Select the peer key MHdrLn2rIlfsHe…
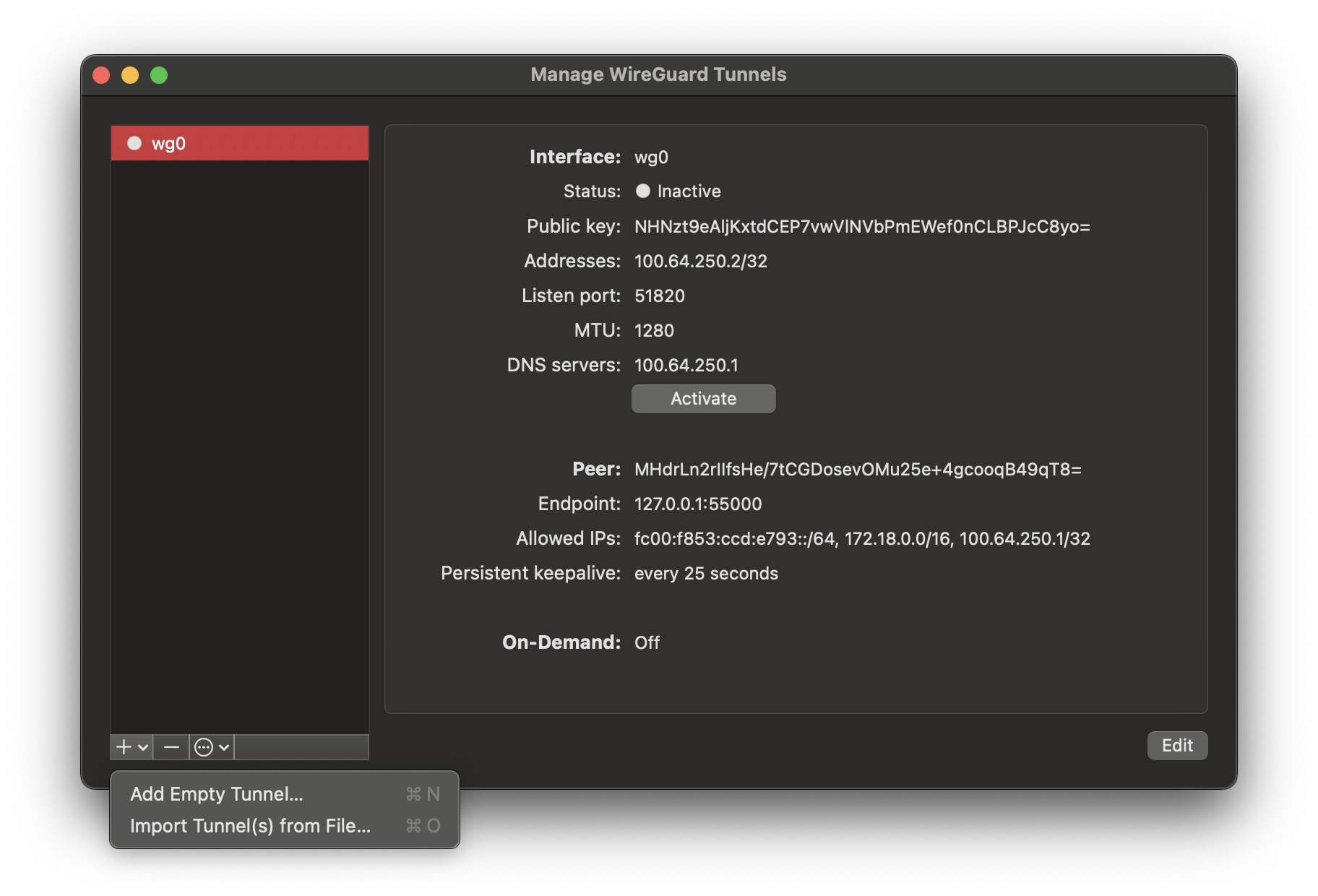Viewport: 1318px width, 896px height. [x=858, y=469]
